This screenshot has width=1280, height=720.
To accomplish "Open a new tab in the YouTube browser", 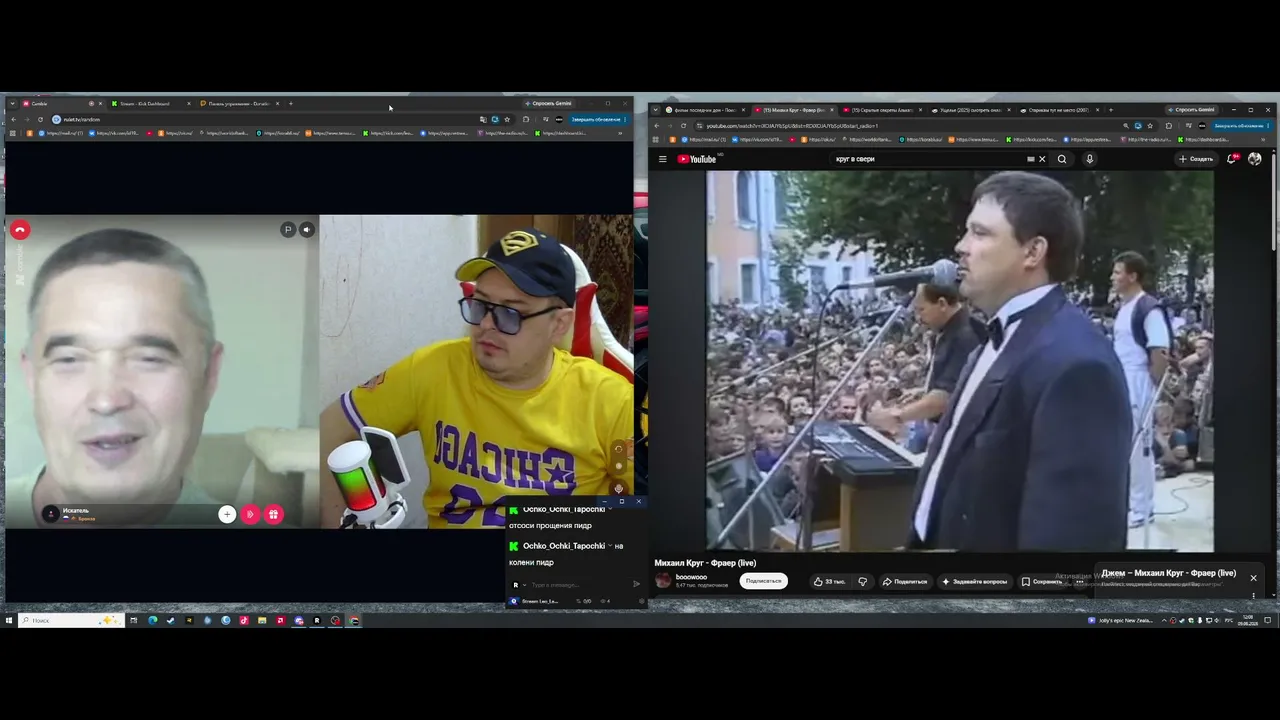I will point(1110,110).
